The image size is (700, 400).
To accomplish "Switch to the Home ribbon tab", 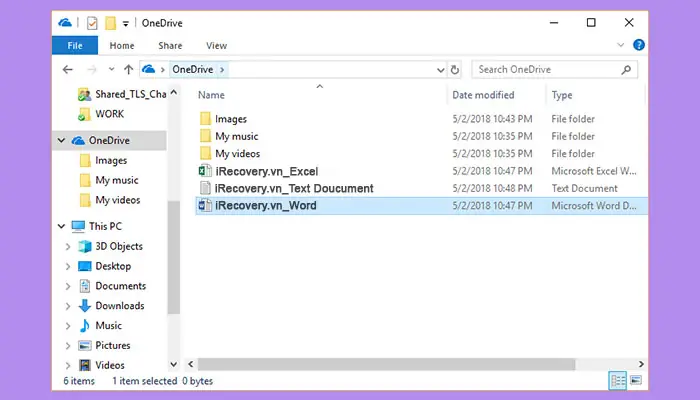I will click(x=122, y=46).
